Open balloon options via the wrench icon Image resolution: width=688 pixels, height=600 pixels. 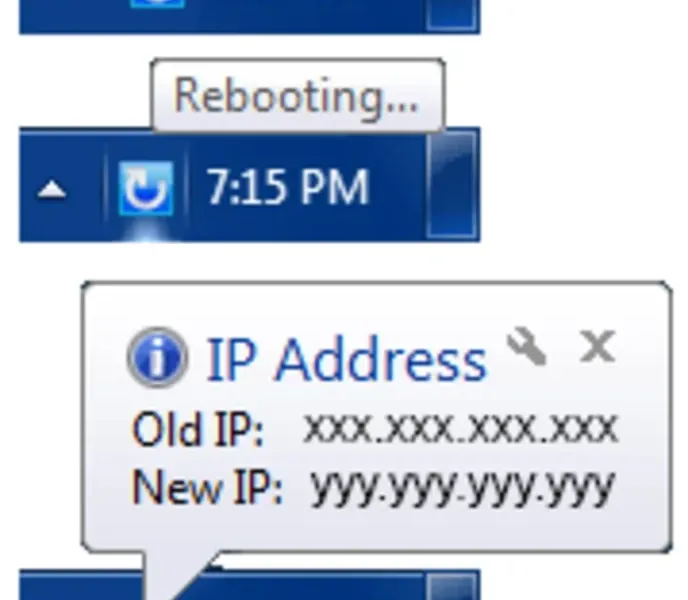pos(527,346)
